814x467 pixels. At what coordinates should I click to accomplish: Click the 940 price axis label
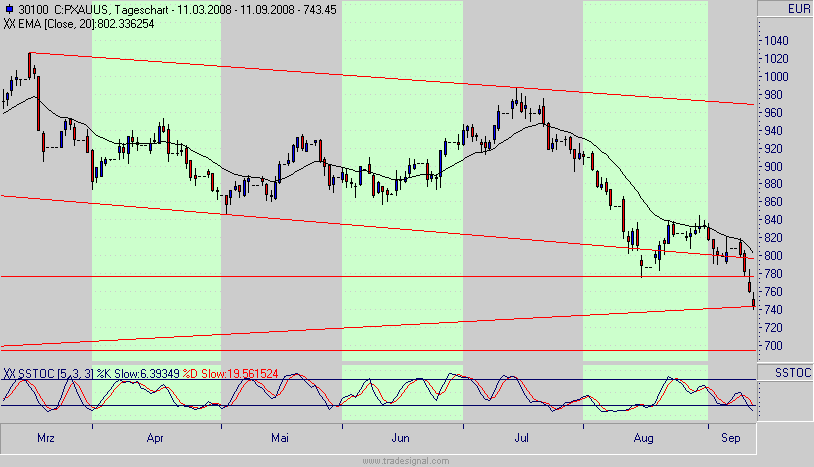pos(773,131)
